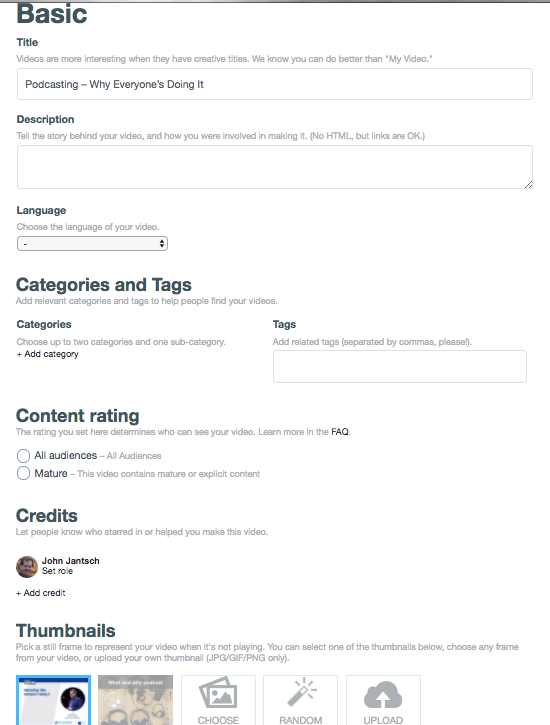Screen dimensions: 550x725
Task: Open the Language dropdown
Action: pyautogui.click(x=92, y=244)
